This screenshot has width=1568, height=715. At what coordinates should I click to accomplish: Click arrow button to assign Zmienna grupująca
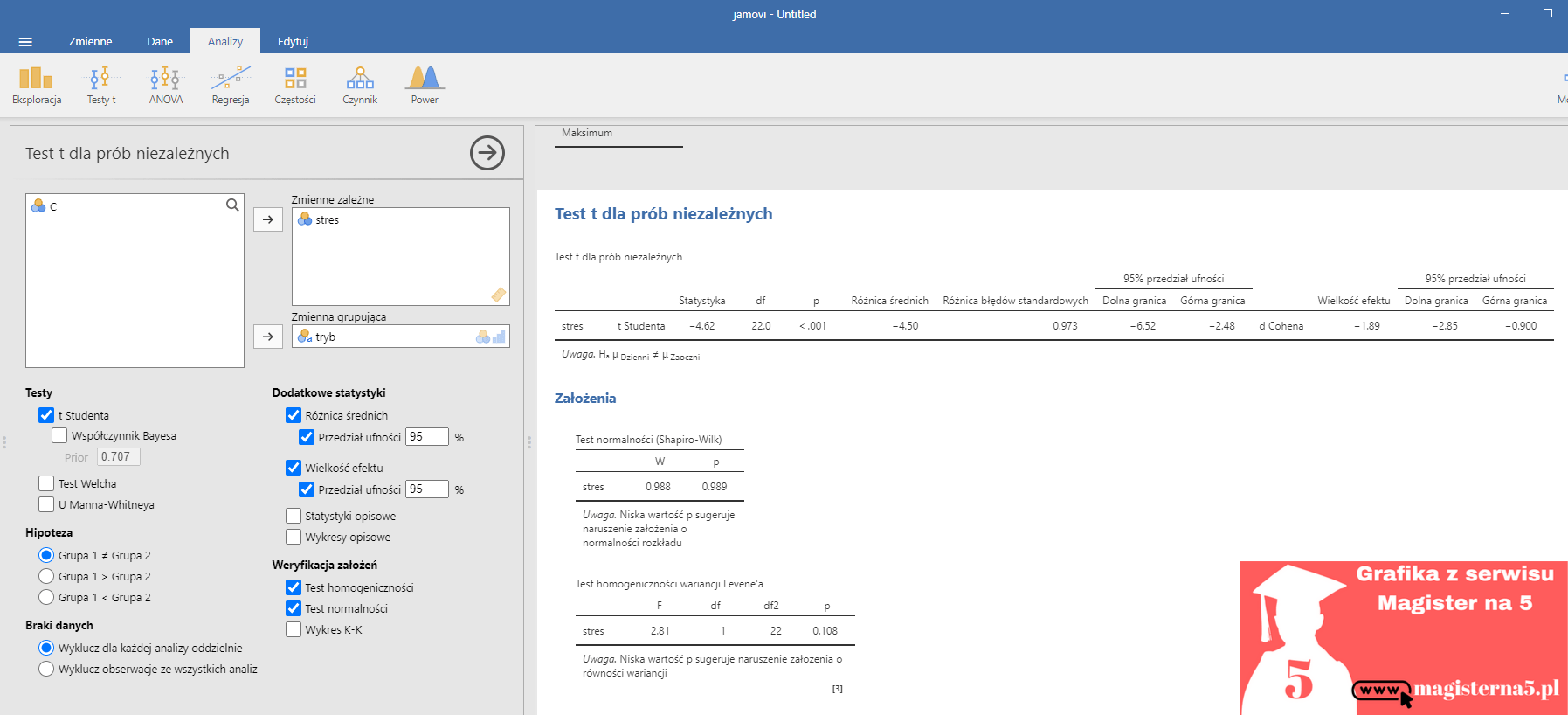tap(268, 337)
